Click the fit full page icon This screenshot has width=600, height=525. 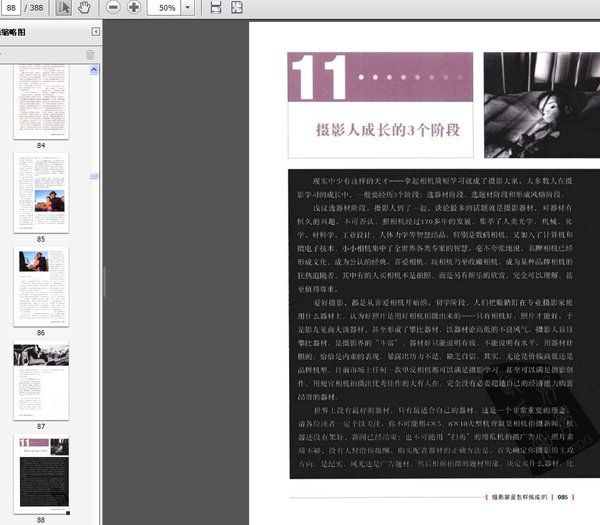coord(237,7)
